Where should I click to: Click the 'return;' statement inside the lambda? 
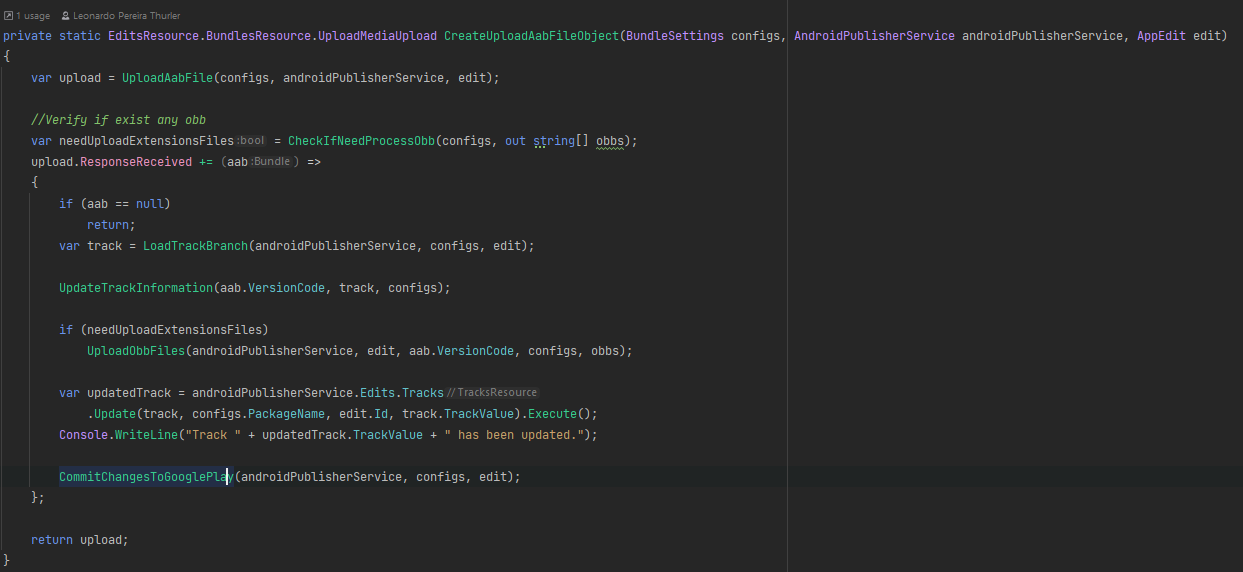(x=111, y=225)
